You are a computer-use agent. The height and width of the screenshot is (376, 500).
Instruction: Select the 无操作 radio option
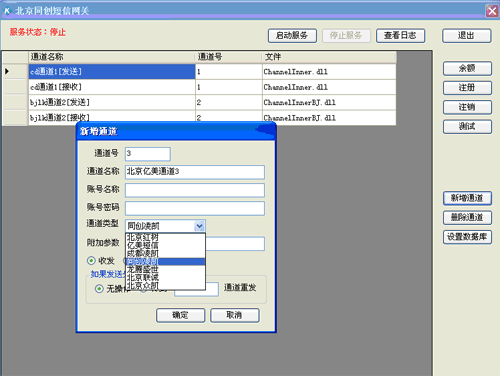coord(99,288)
